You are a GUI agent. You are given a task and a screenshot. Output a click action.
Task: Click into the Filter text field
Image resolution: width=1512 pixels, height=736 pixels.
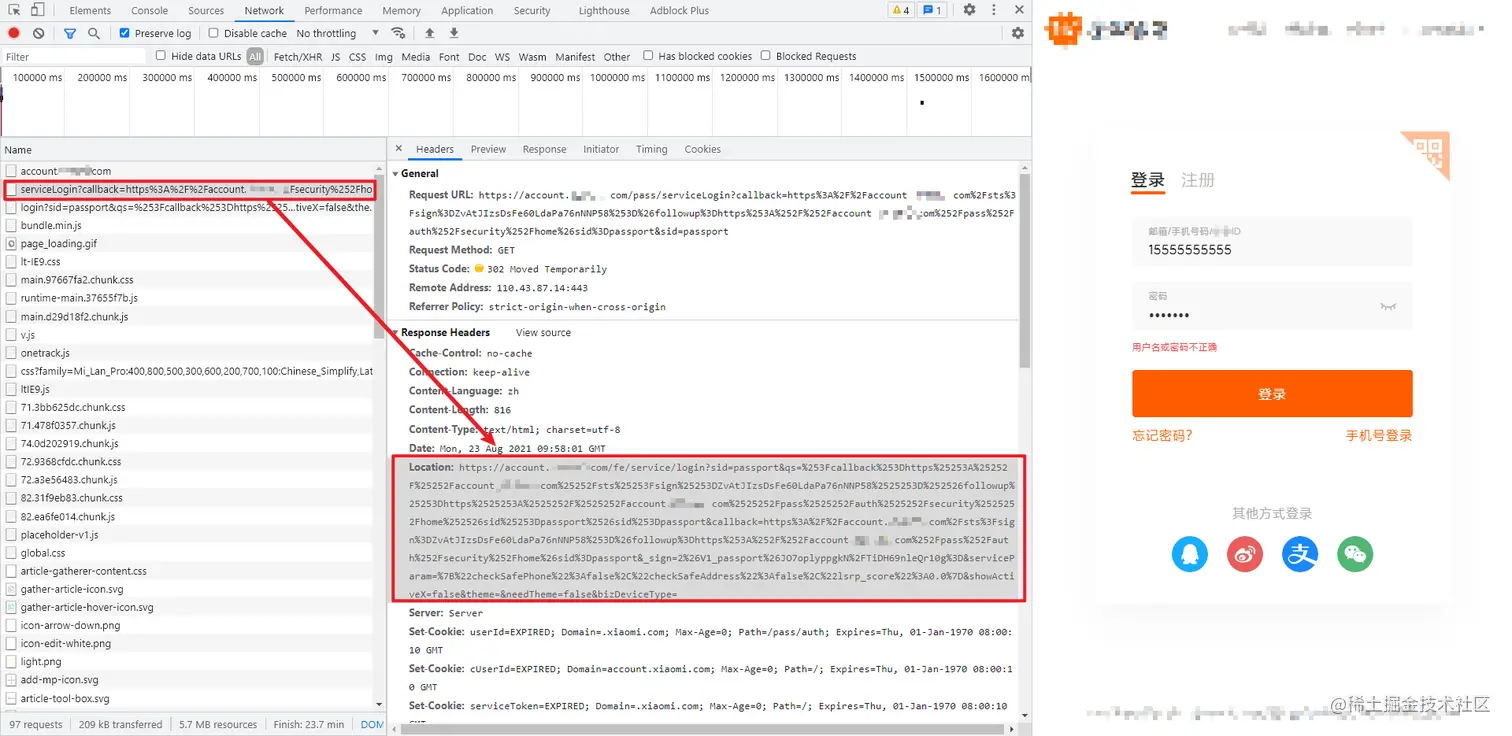(x=75, y=57)
